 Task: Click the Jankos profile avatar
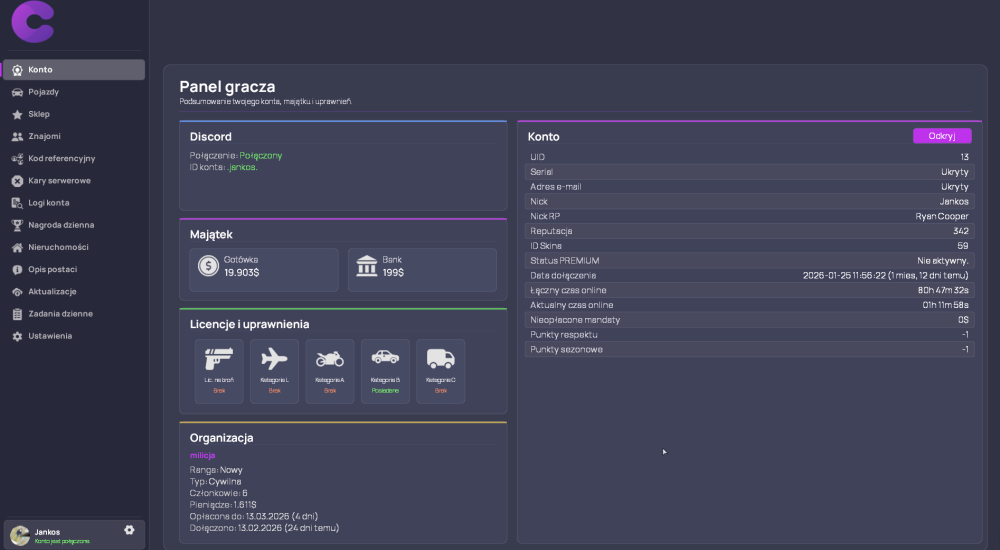pos(20,536)
